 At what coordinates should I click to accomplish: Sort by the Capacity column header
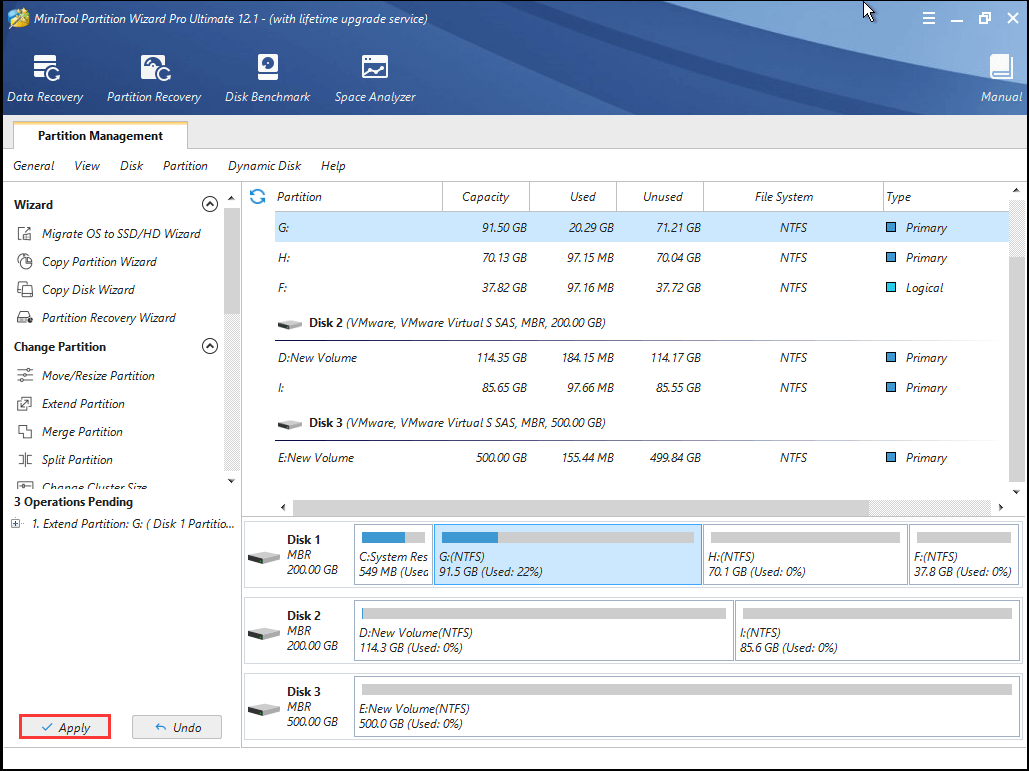pos(486,197)
